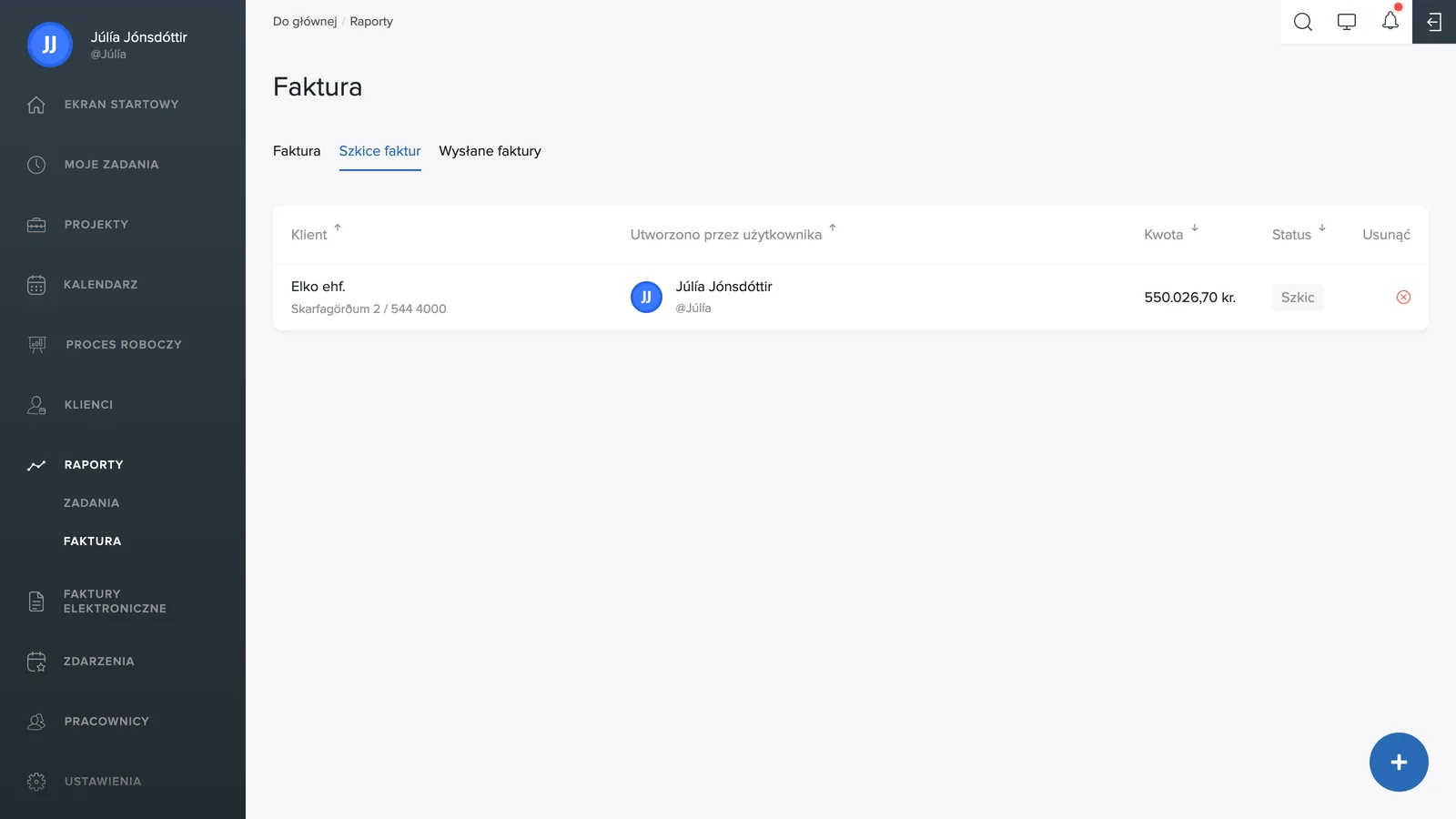Click Júlía Jónsdóttir name in sidebar header
The image size is (1456, 819).
point(138,37)
